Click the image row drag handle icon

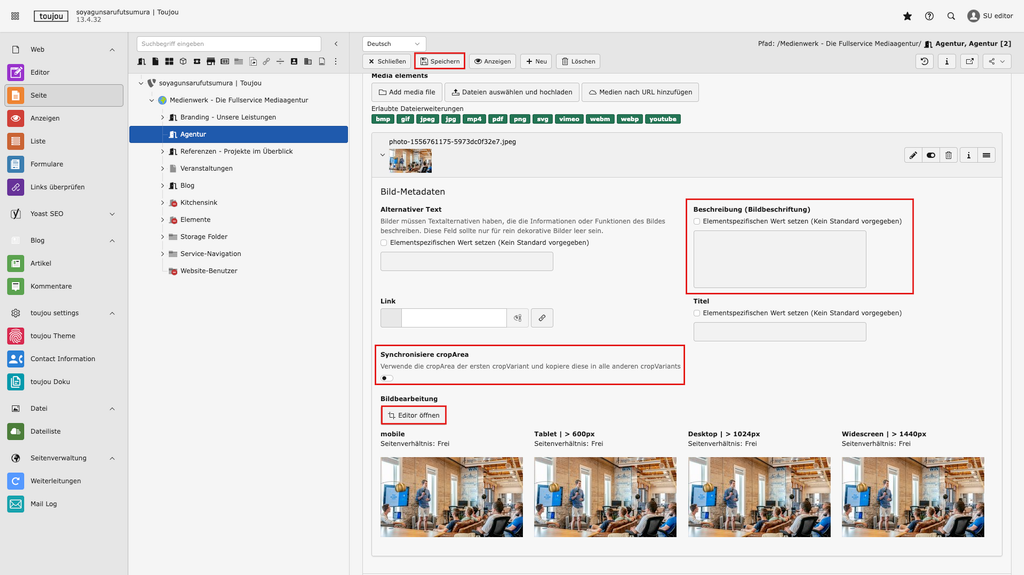coord(987,156)
